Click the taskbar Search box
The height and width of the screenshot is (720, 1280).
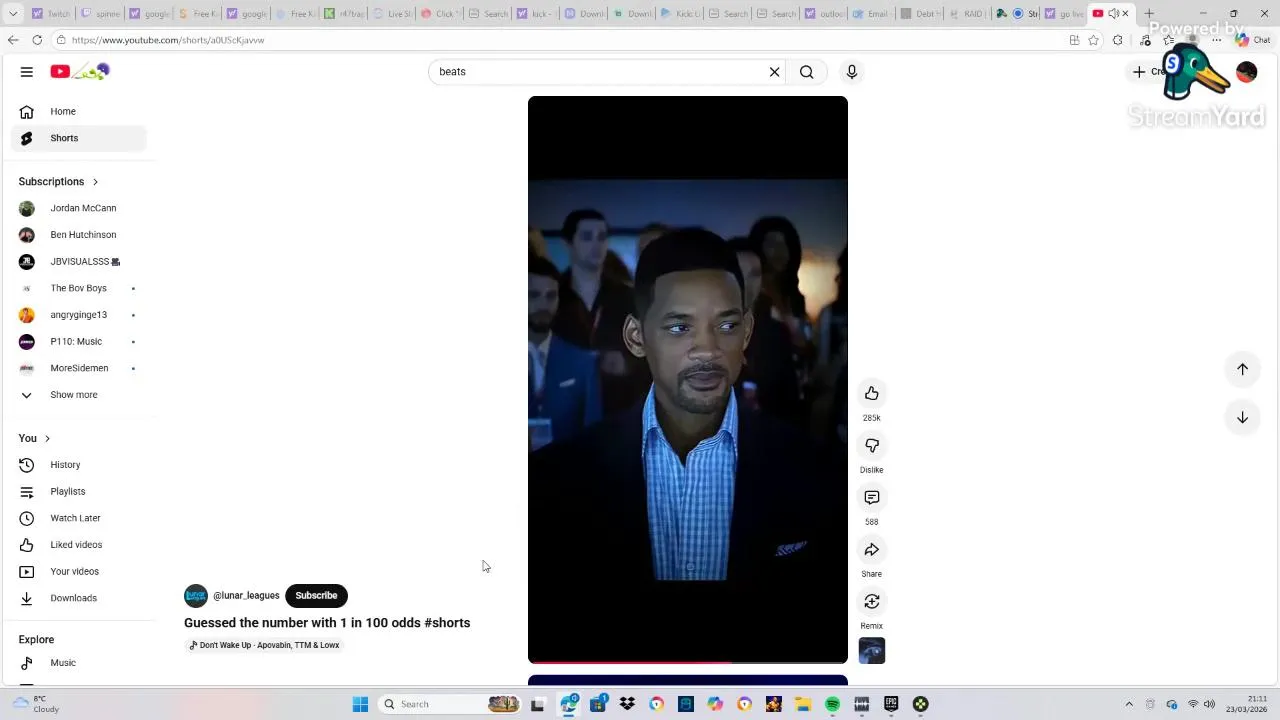pyautogui.click(x=450, y=704)
